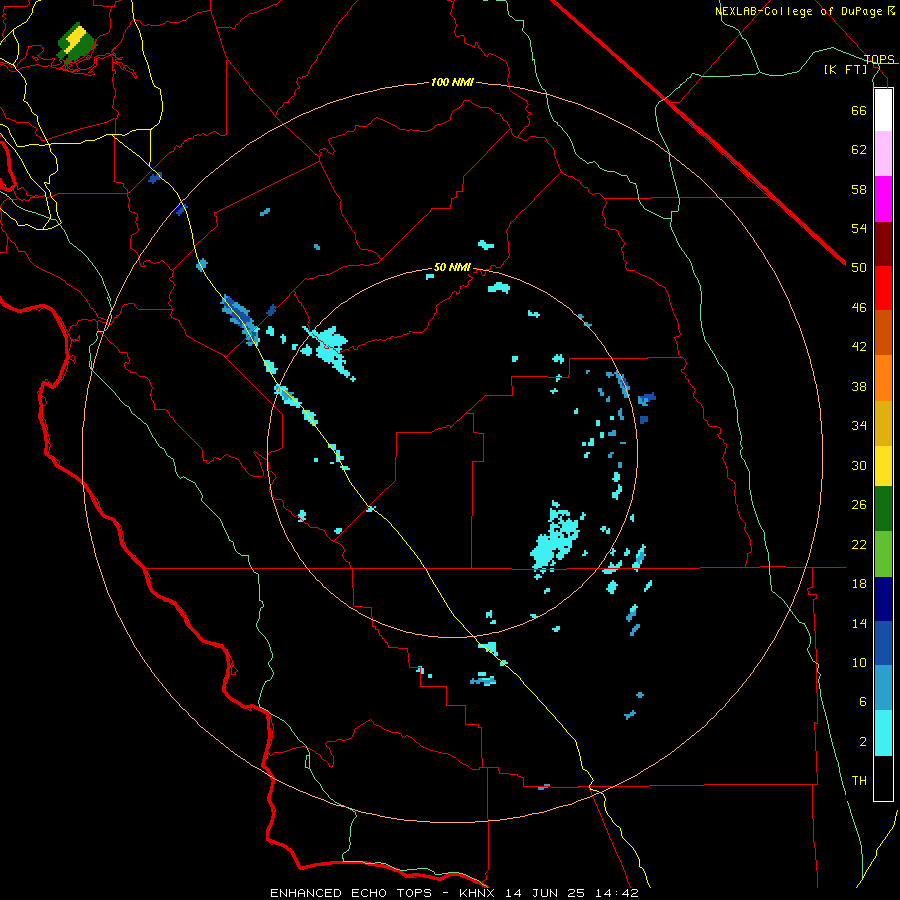Select the dark green legend swatch
This screenshot has width=900, height=900.
point(883,509)
